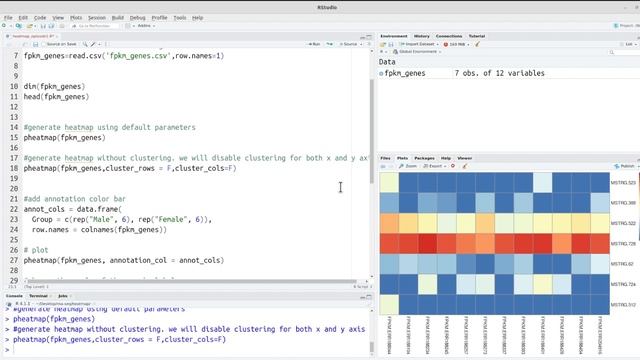Expand the Source button dropdown arrow

tap(361, 44)
